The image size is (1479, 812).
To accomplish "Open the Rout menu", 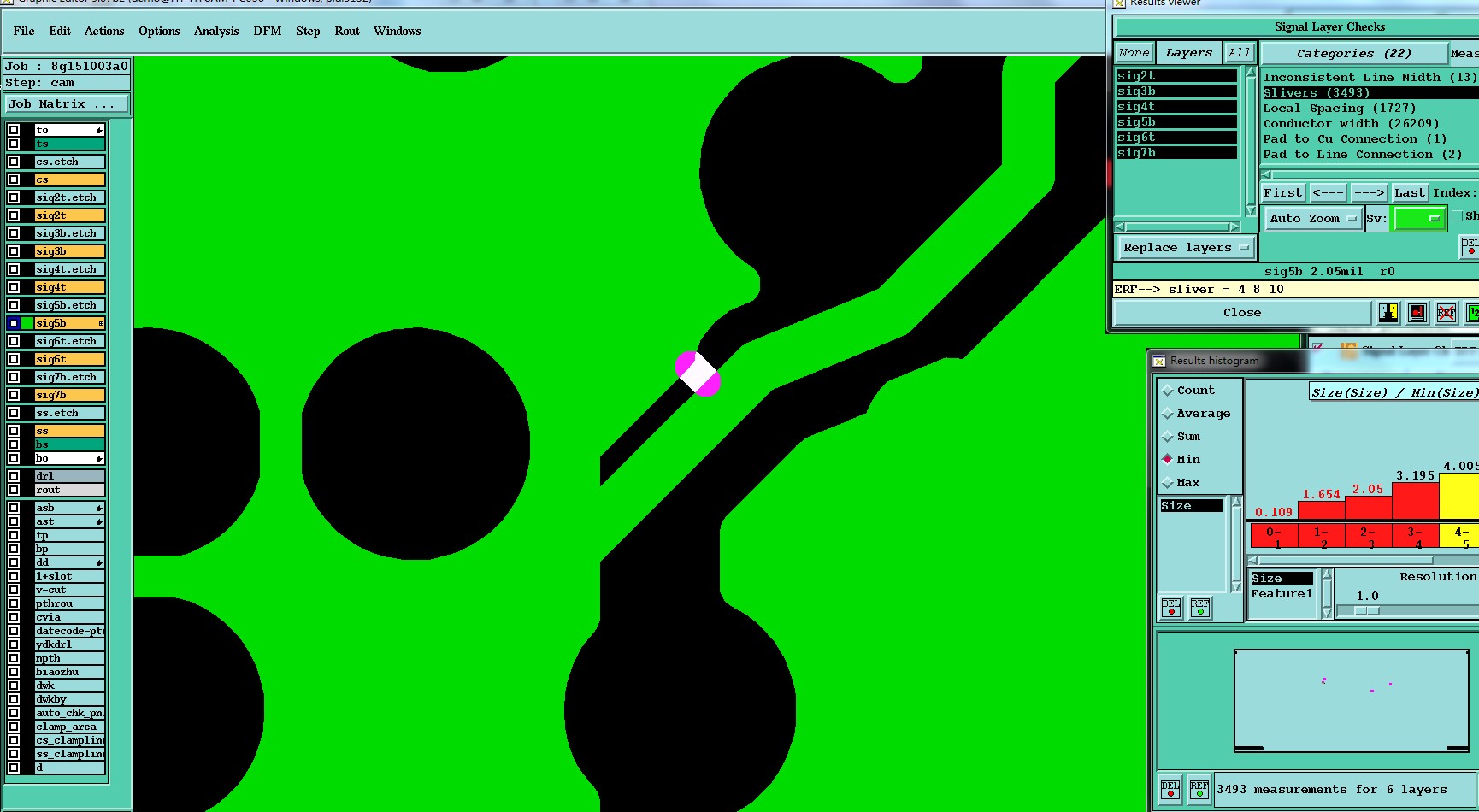I will pyautogui.click(x=347, y=31).
